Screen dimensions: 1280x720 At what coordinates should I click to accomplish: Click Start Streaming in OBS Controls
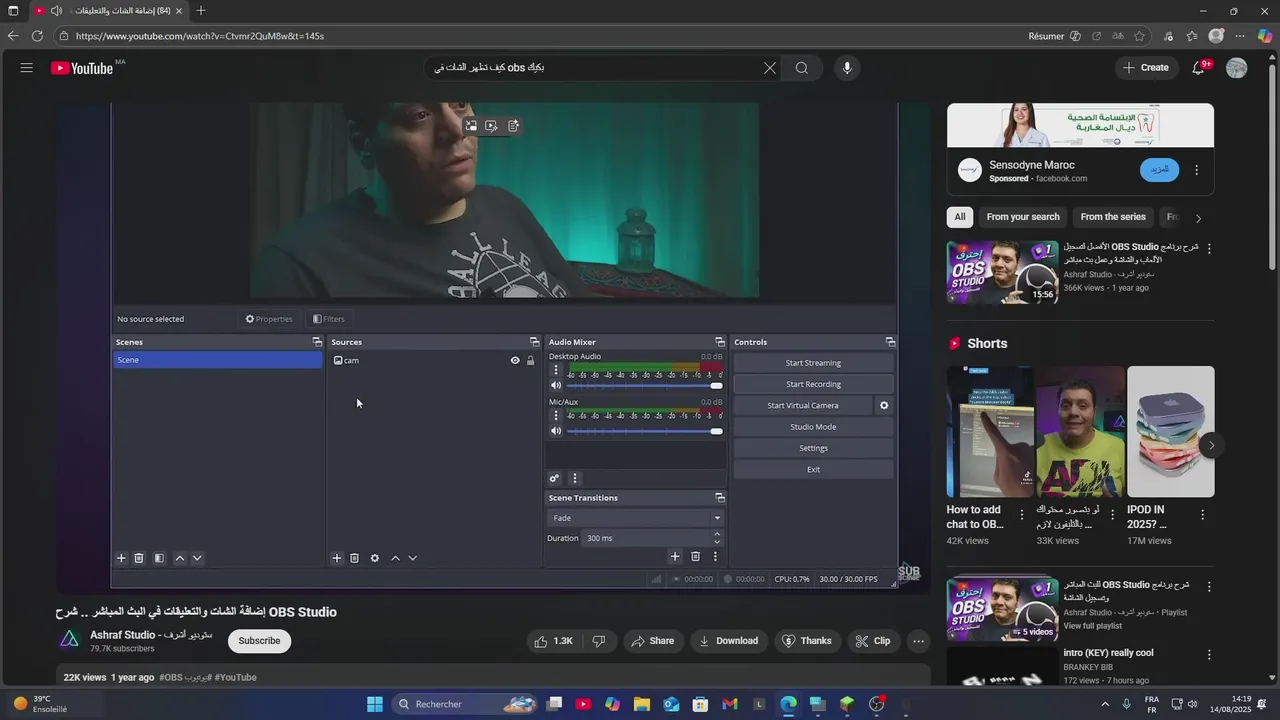pos(813,363)
